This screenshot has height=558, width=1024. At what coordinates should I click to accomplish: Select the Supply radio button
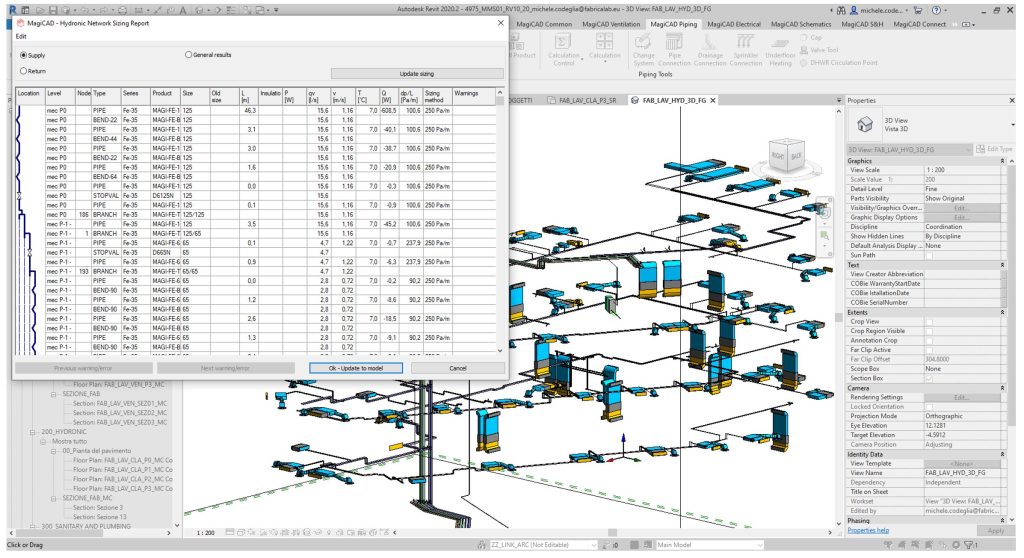(x=24, y=55)
